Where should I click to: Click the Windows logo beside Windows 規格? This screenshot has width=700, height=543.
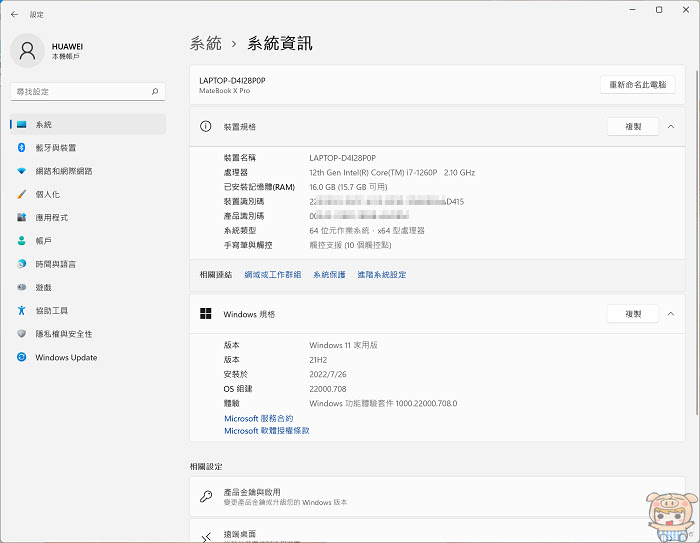click(x=205, y=314)
